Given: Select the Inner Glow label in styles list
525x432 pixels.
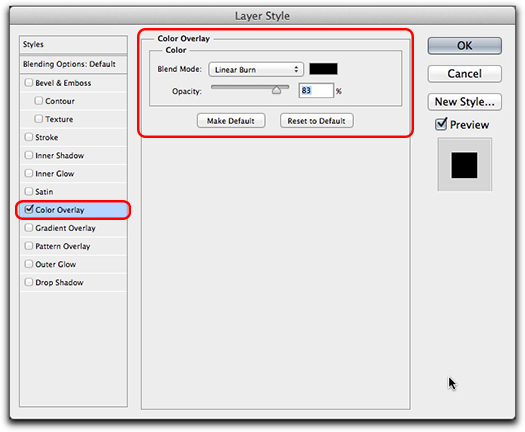Looking at the screenshot, I should (x=55, y=173).
